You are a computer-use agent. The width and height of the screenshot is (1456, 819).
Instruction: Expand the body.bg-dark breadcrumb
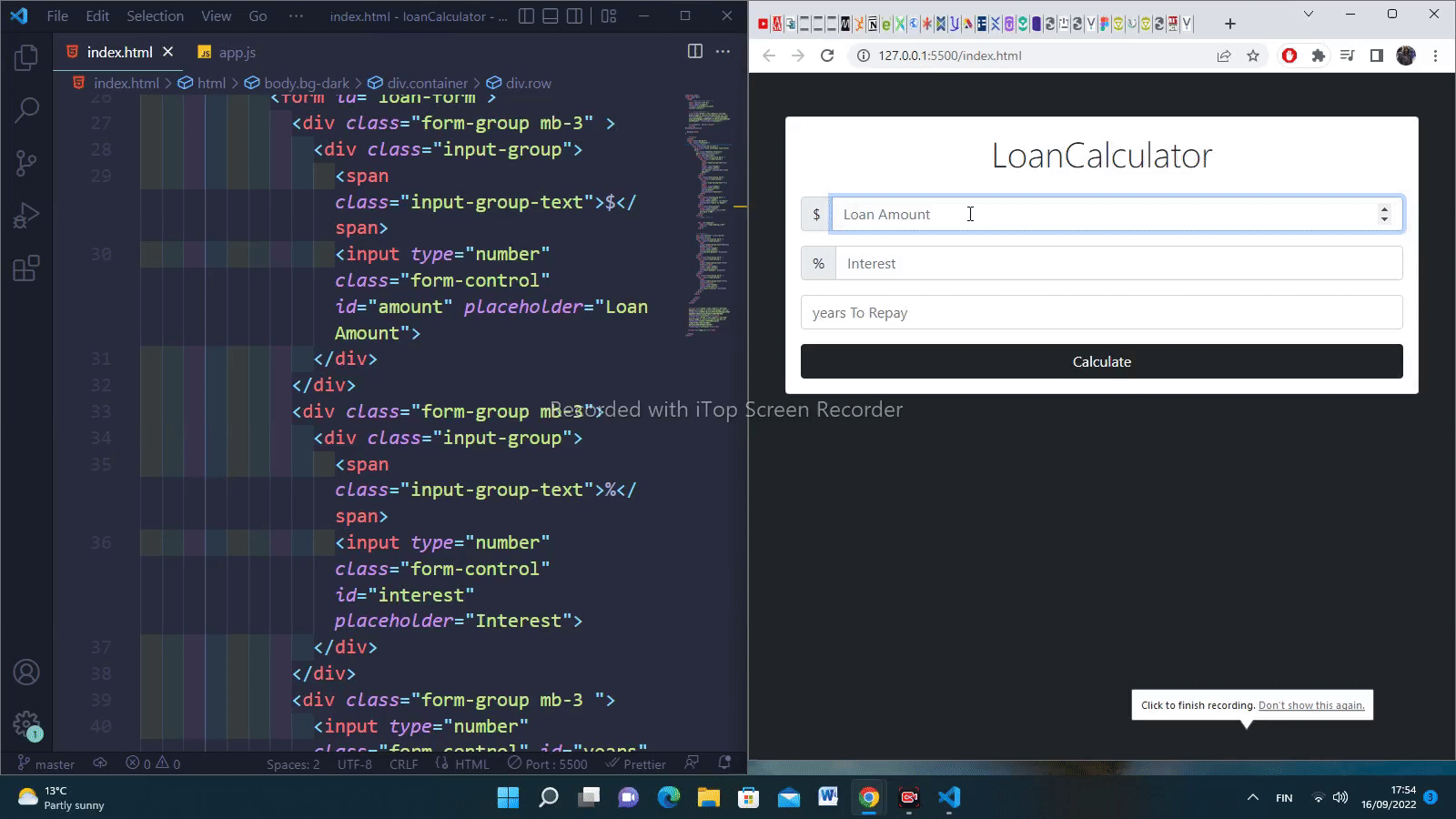click(298, 83)
